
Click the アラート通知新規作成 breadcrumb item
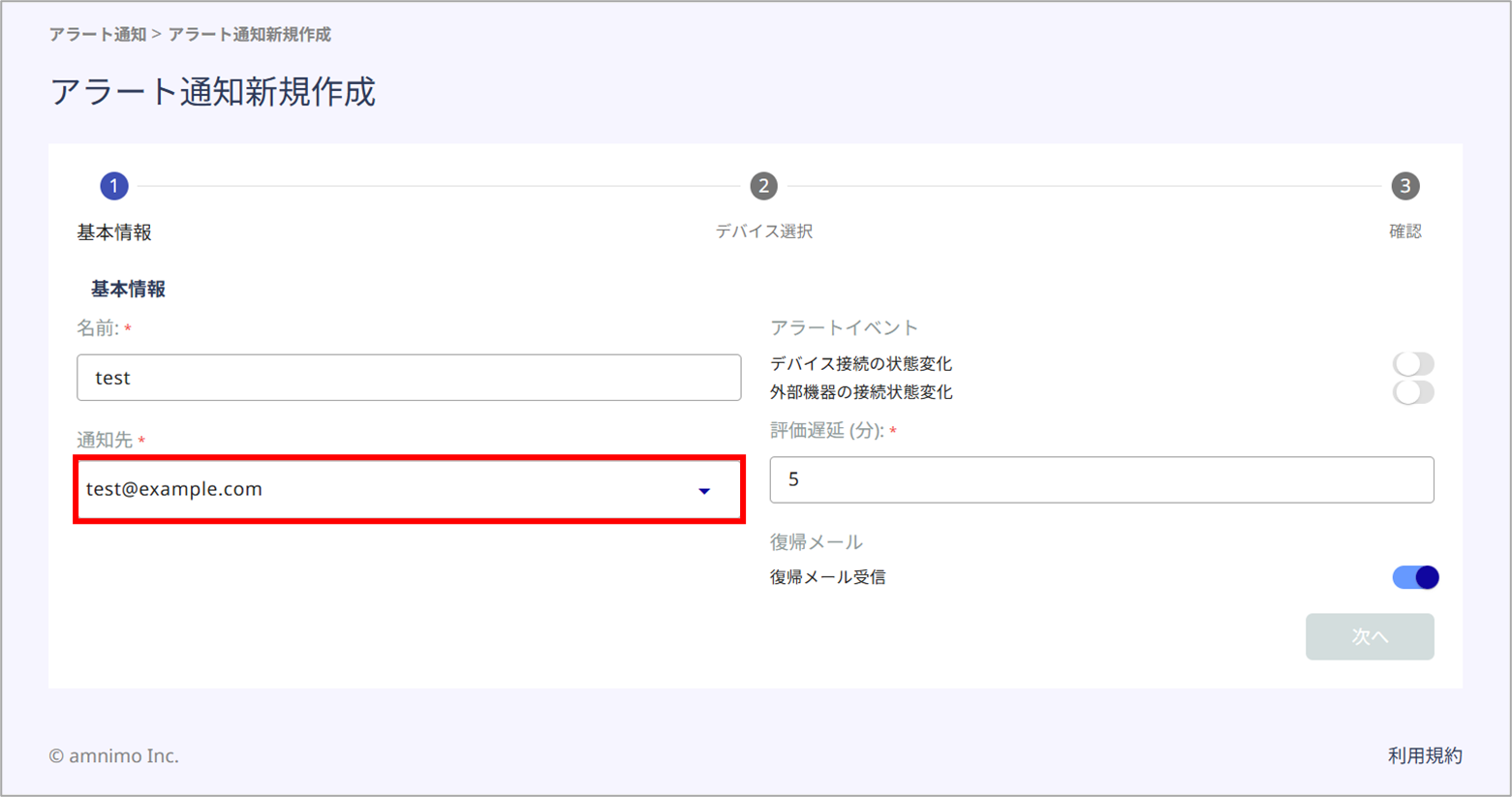coord(250,35)
